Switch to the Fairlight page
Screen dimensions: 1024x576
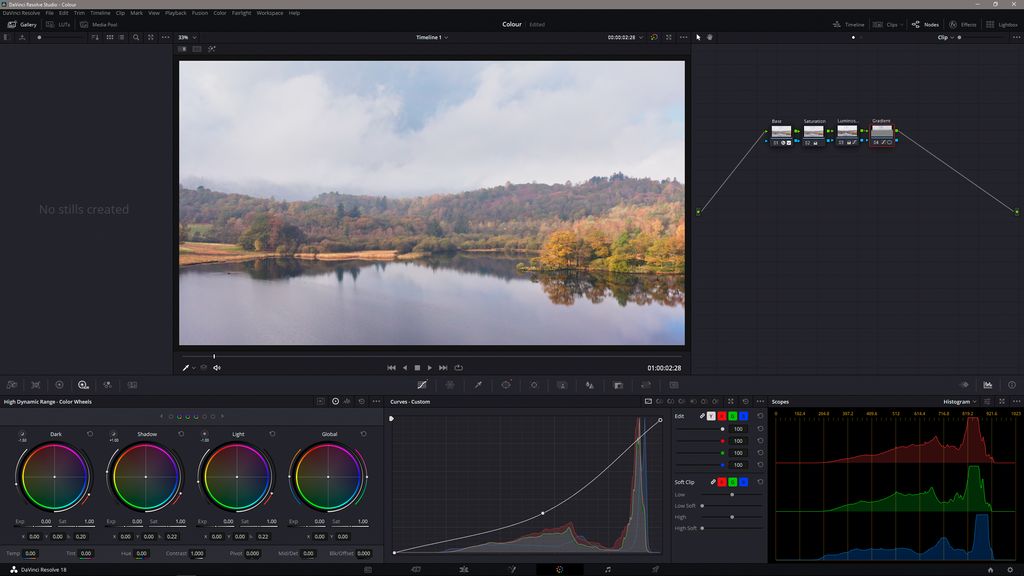[x=607, y=570]
